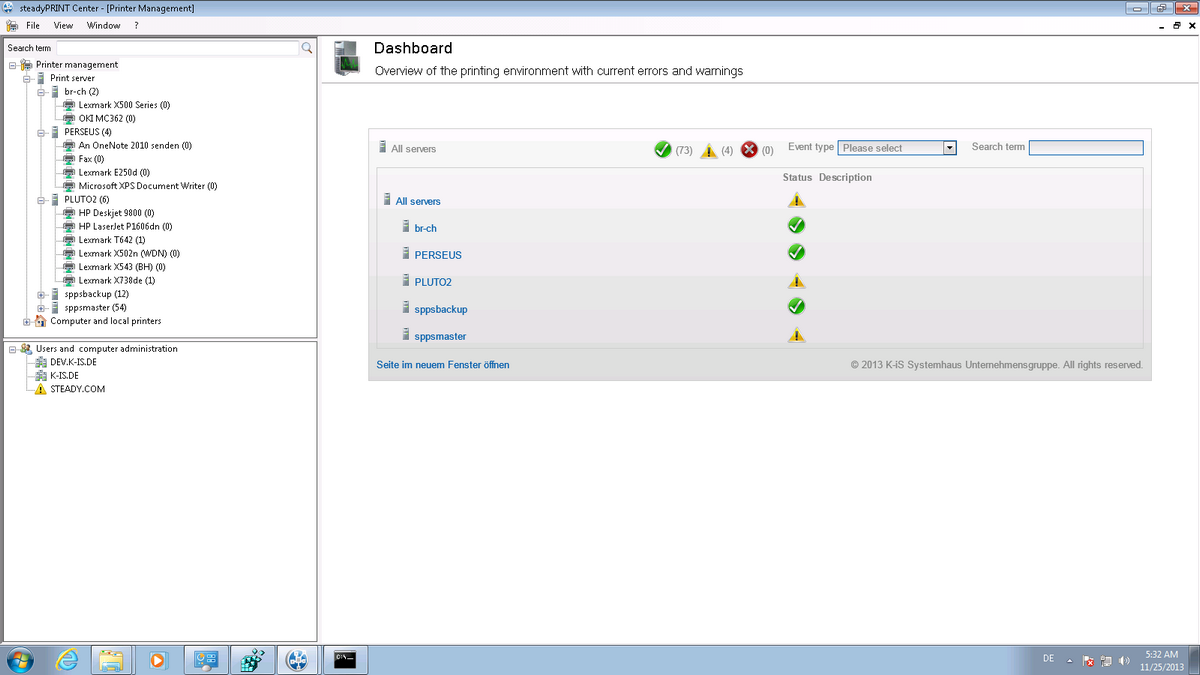Collapse the Printer management tree node

click(x=11, y=65)
